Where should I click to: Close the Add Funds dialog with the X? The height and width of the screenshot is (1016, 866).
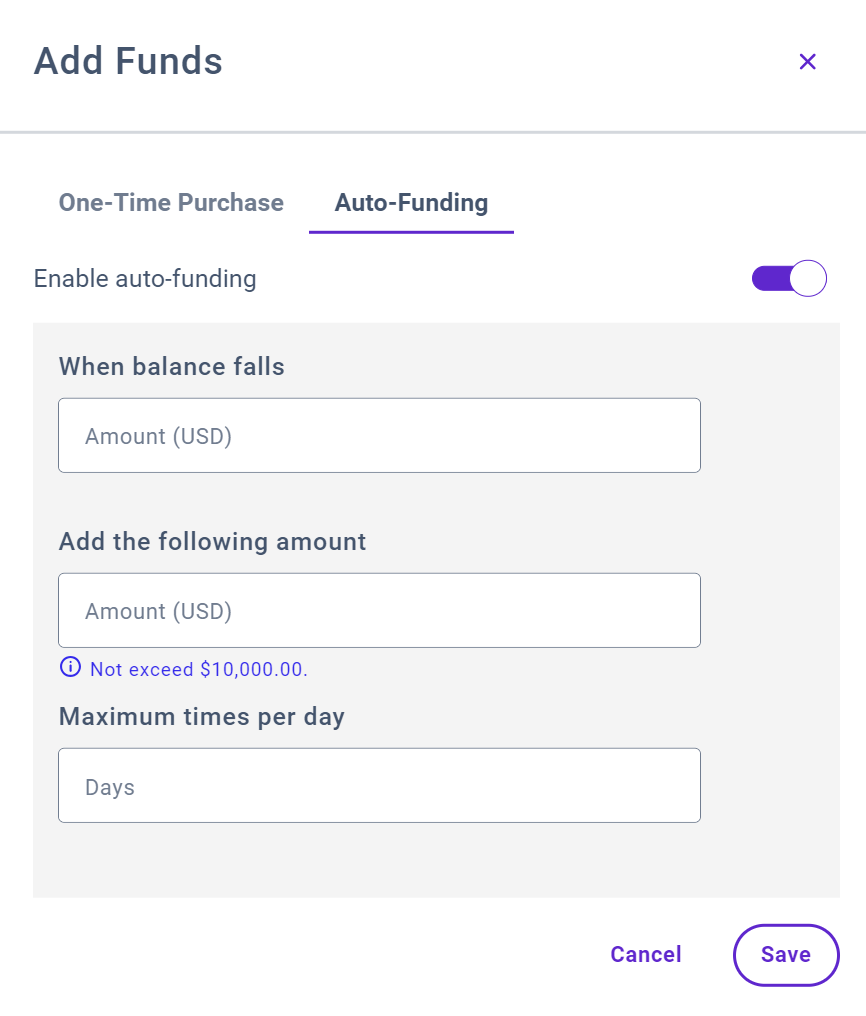(x=808, y=61)
